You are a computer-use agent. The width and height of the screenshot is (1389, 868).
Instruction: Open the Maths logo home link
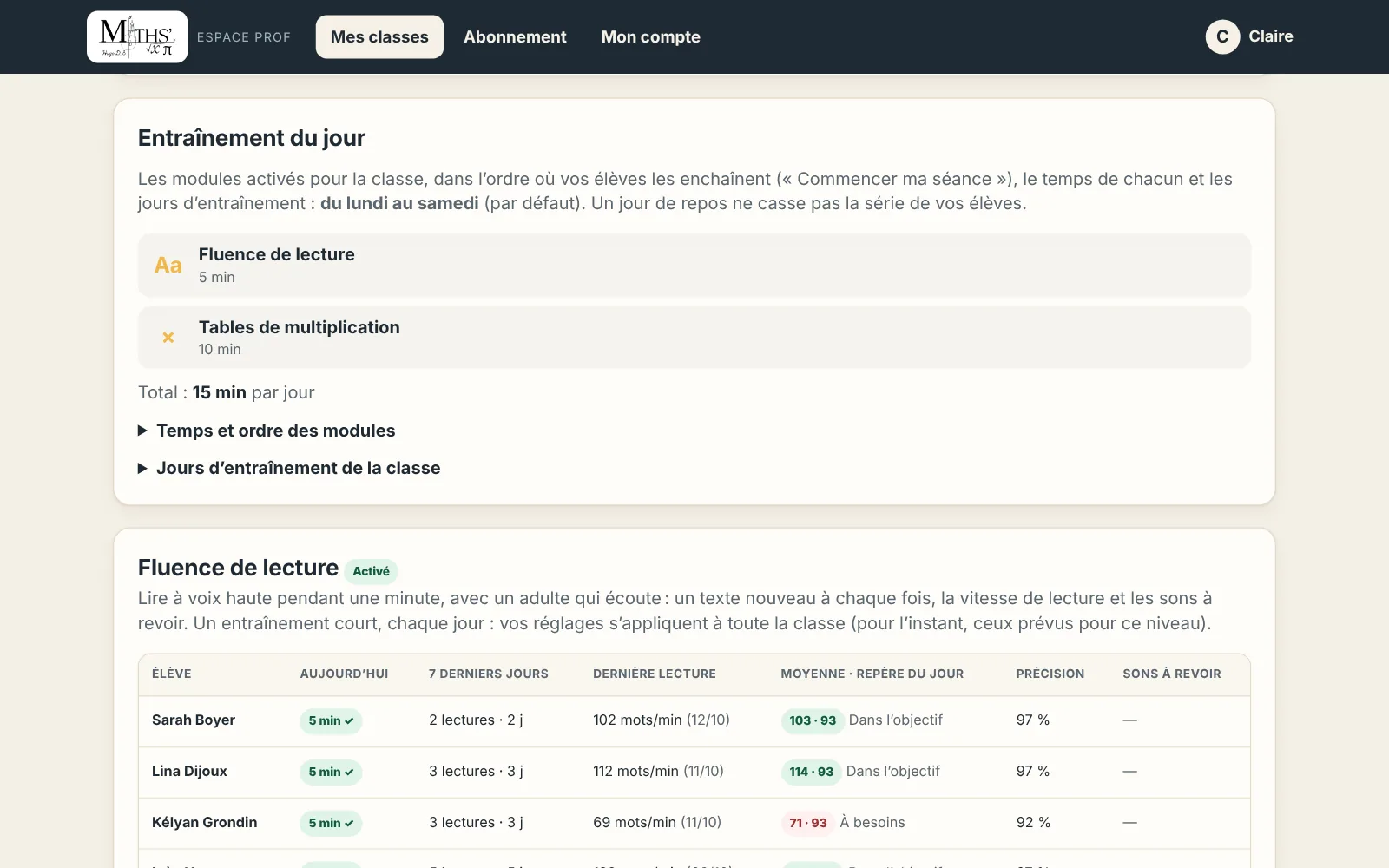[137, 36]
